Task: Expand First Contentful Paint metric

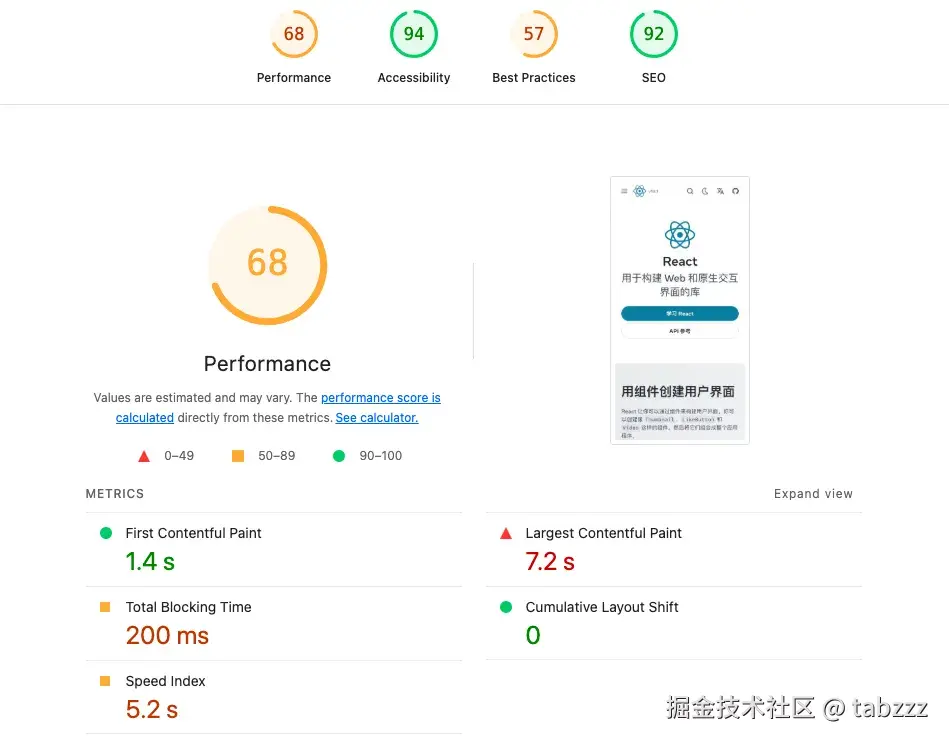Action: coord(274,549)
